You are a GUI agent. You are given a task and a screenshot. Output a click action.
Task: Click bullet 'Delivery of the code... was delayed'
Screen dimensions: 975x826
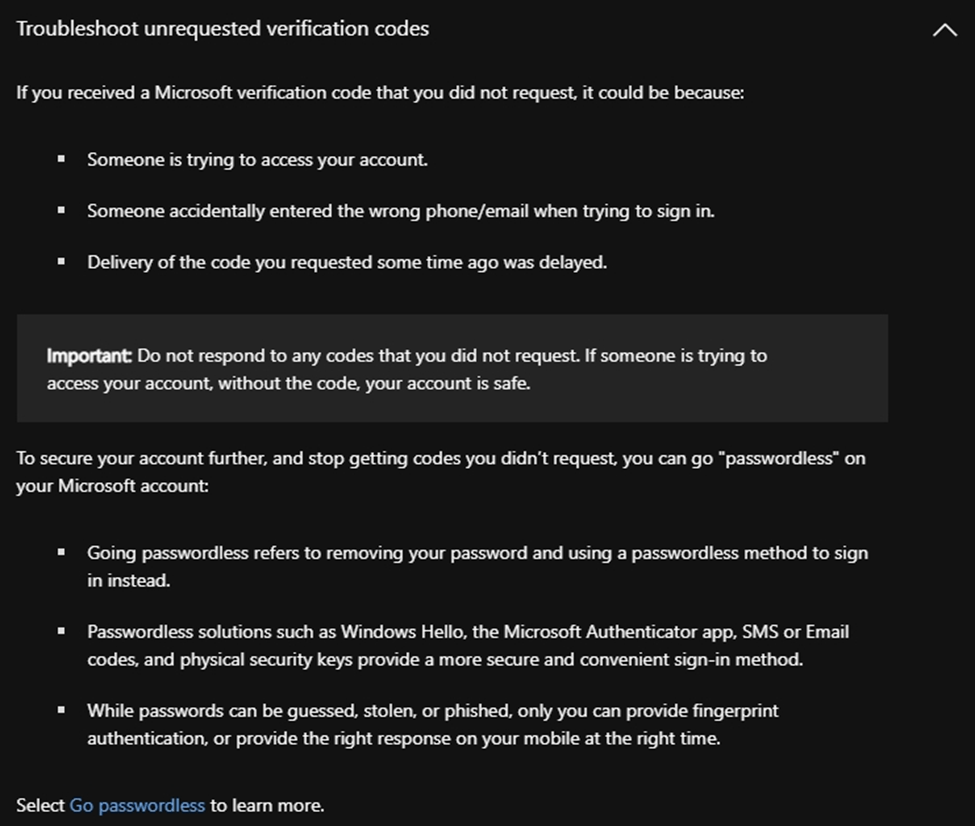pyautogui.click(x=347, y=262)
